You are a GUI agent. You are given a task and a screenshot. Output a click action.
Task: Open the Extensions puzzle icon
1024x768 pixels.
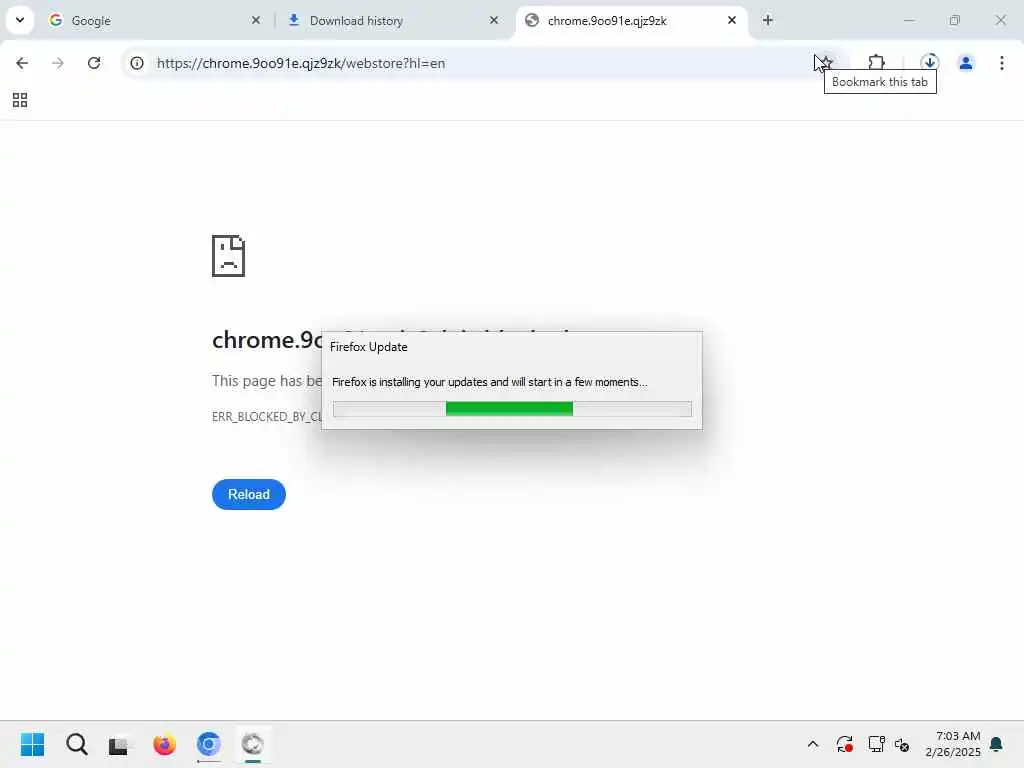click(x=876, y=63)
